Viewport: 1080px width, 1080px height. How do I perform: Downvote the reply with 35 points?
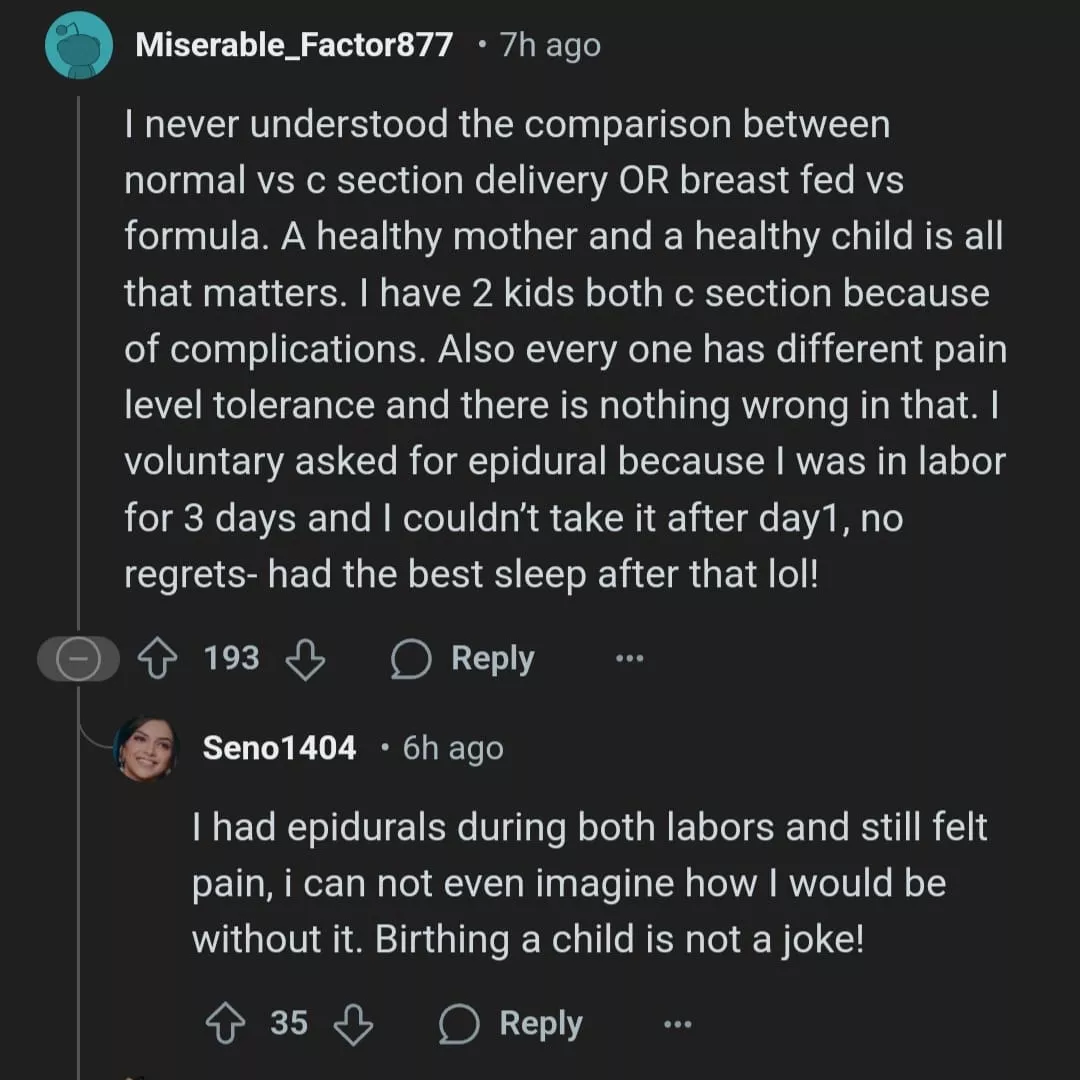[353, 1024]
